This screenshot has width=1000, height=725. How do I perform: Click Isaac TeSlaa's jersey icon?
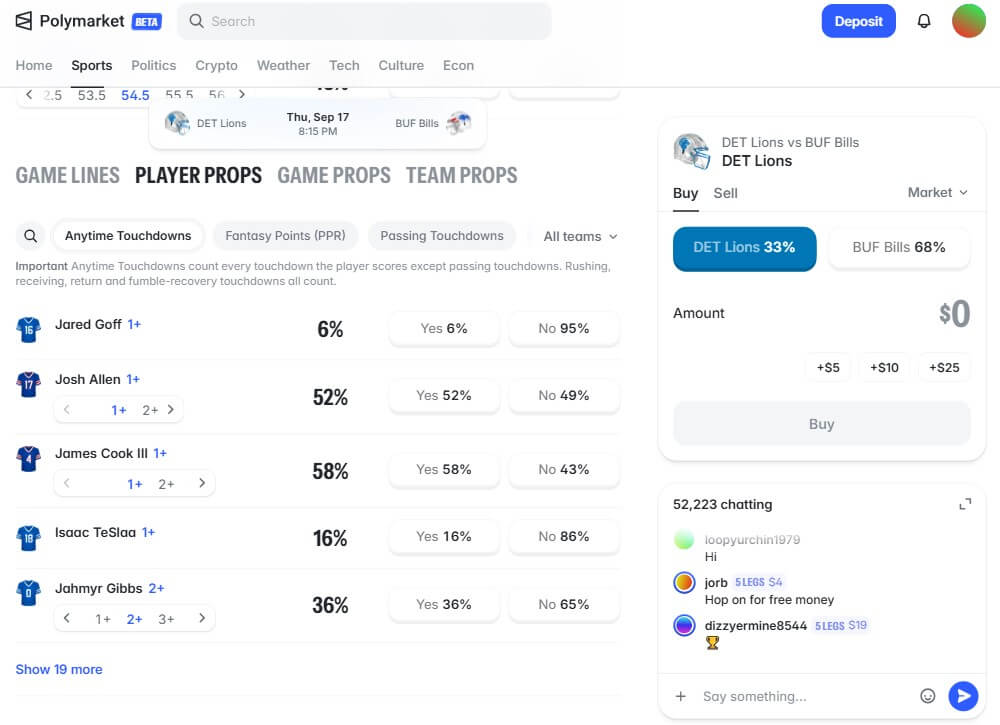pyautogui.click(x=29, y=538)
